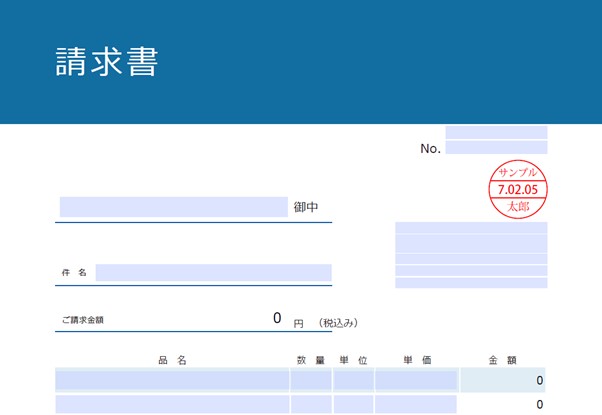Image resolution: width=602 pixels, height=415 pixels.
Task: Click the 単位 column header
Action: (353, 360)
